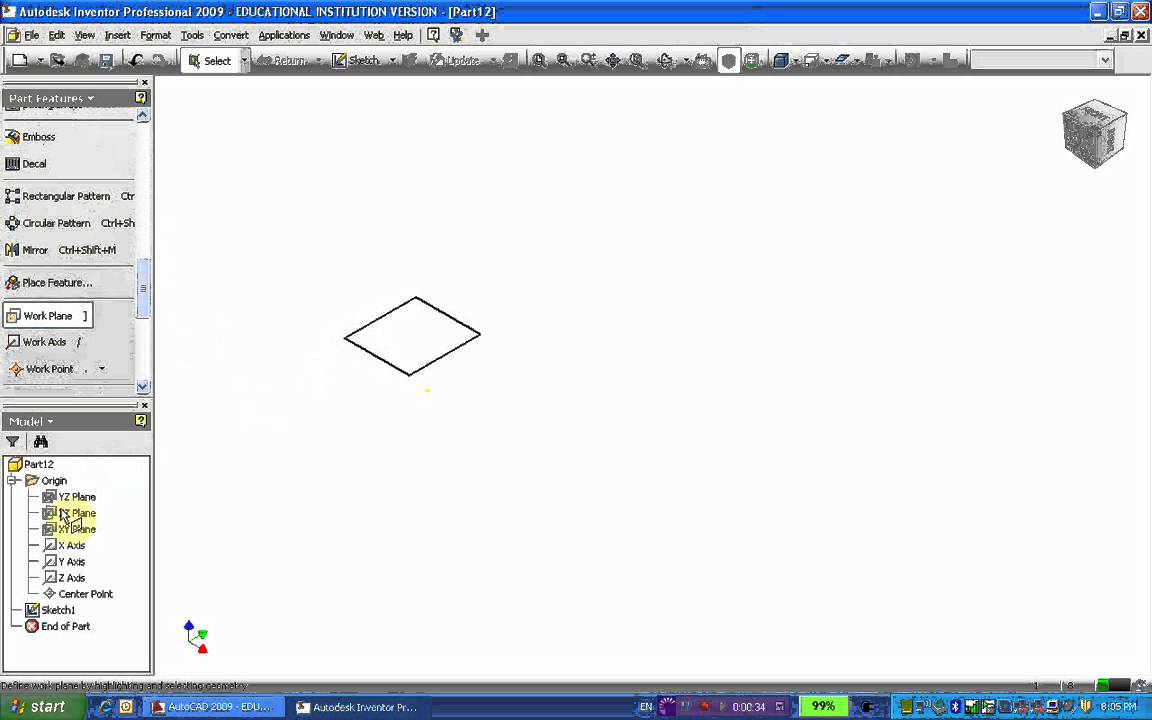Open the Select filter dropdown arrow
1152x720 pixels.
click(245, 61)
